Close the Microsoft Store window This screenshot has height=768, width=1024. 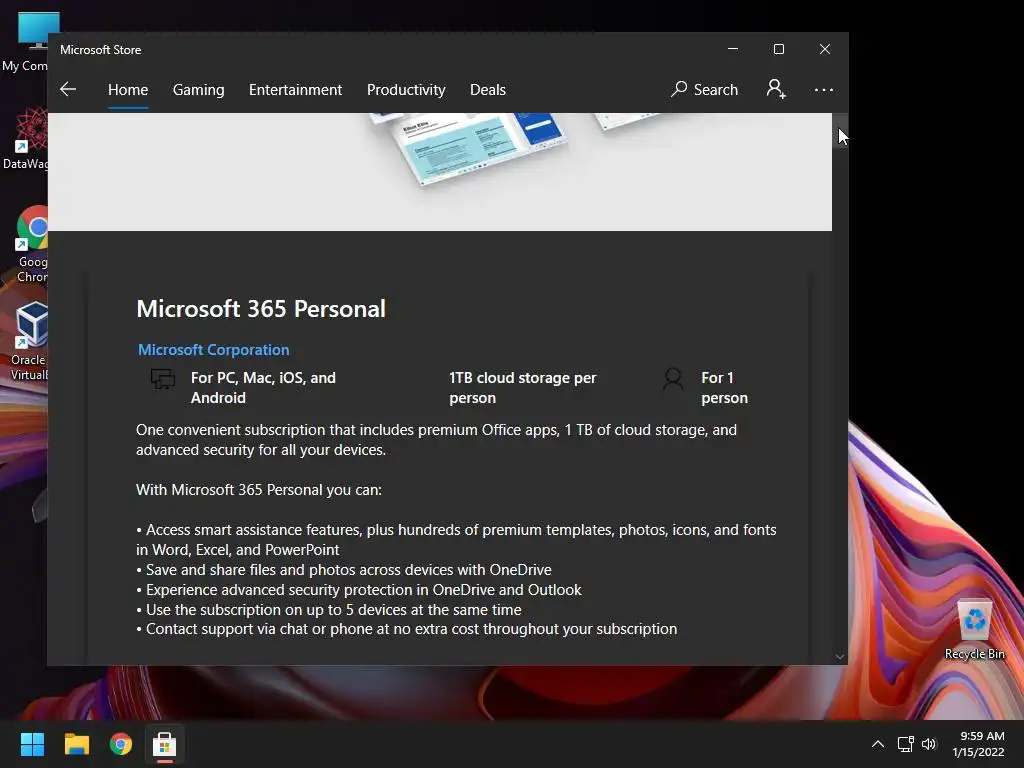pos(825,49)
